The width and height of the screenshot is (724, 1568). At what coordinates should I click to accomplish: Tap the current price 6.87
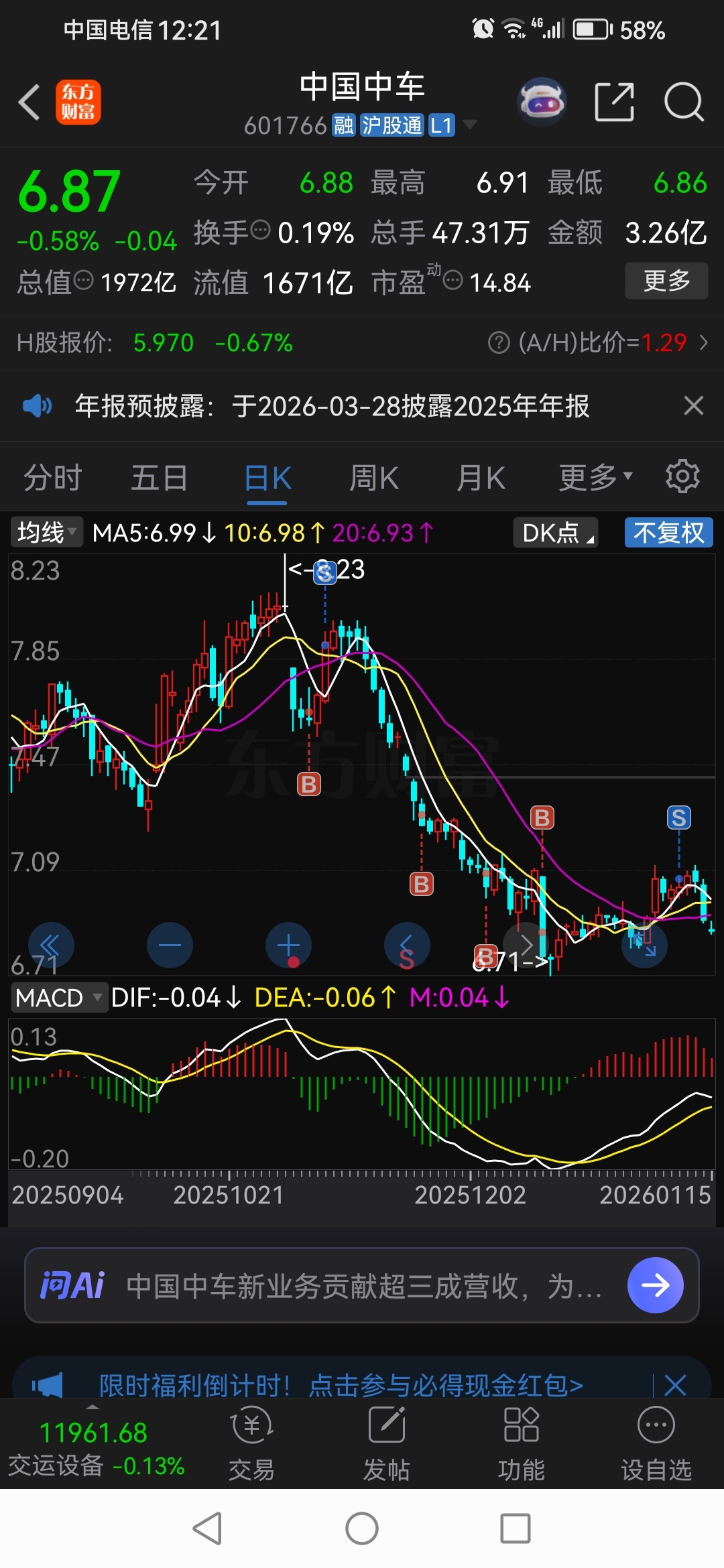pos(69,192)
